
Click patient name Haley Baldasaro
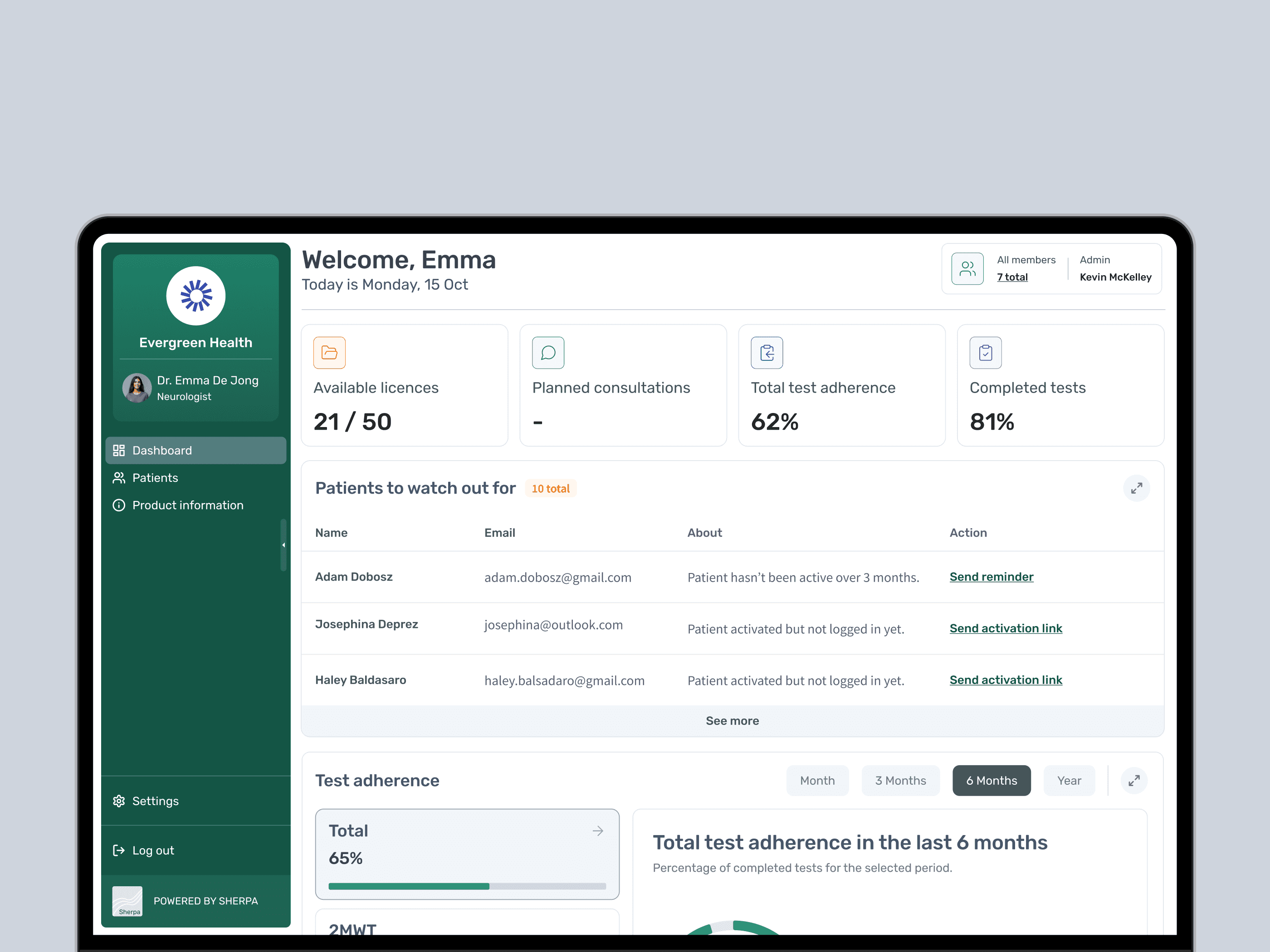(361, 680)
